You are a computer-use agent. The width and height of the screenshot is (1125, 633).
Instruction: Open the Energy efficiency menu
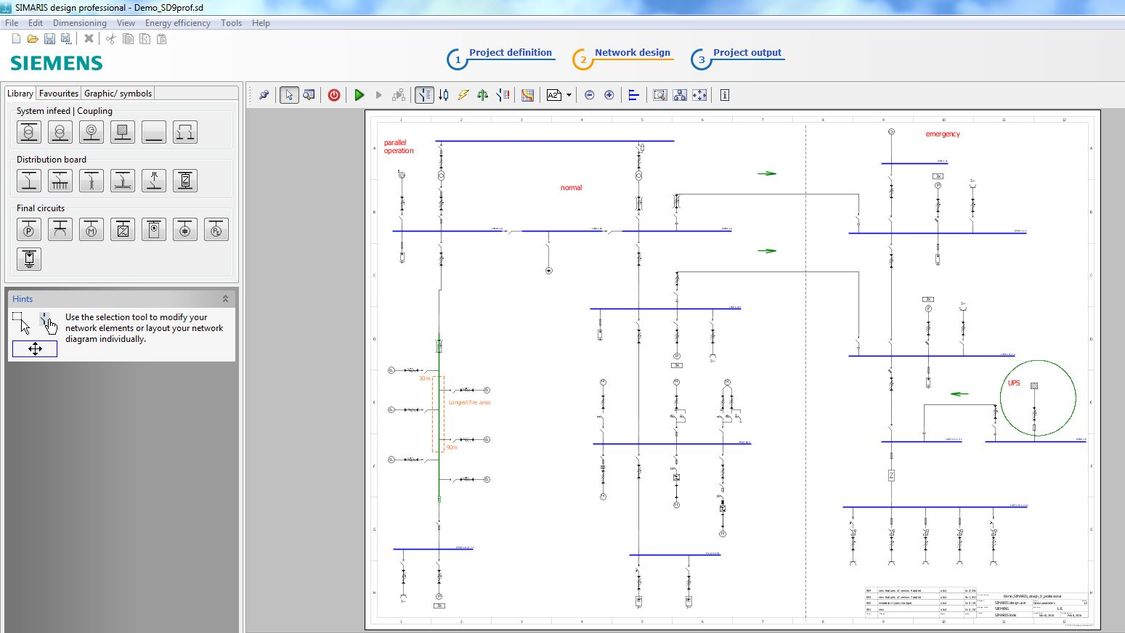click(x=177, y=23)
